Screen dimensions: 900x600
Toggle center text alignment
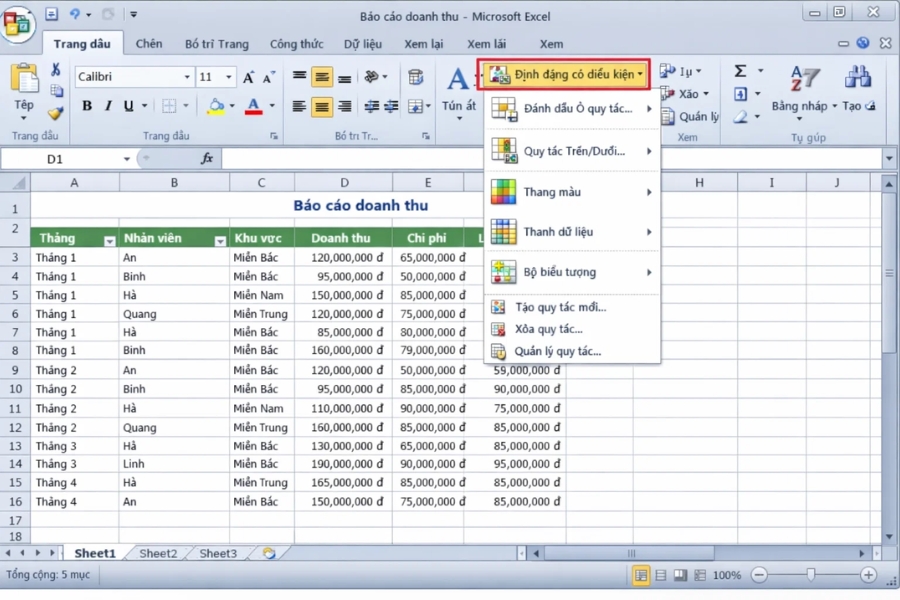(x=321, y=105)
